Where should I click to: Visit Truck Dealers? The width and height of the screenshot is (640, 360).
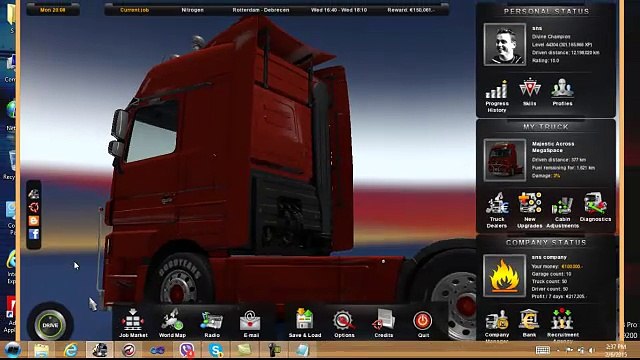tap(497, 210)
